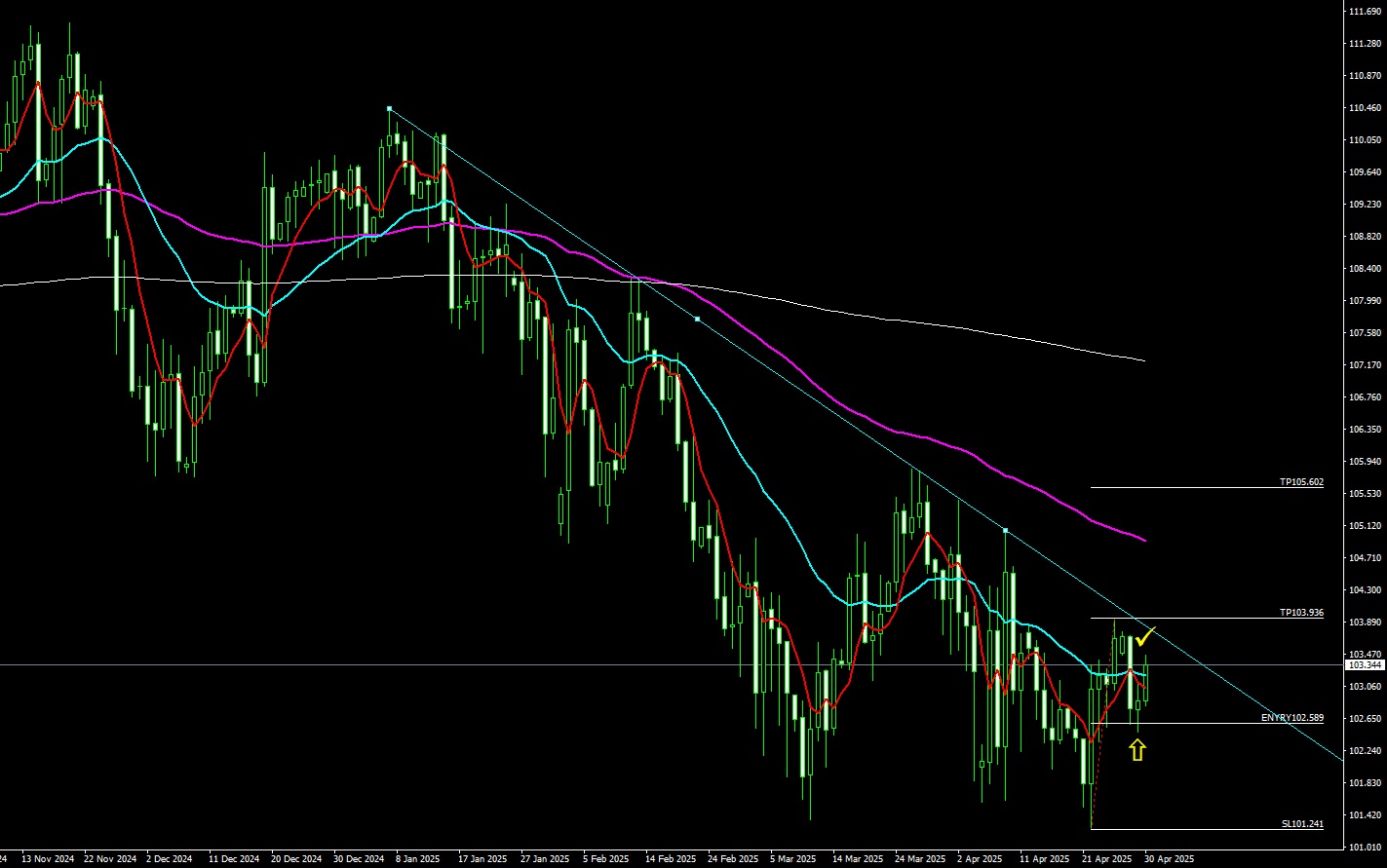
Task: Click the 13 Nov 2024 date label
Action: point(49,860)
